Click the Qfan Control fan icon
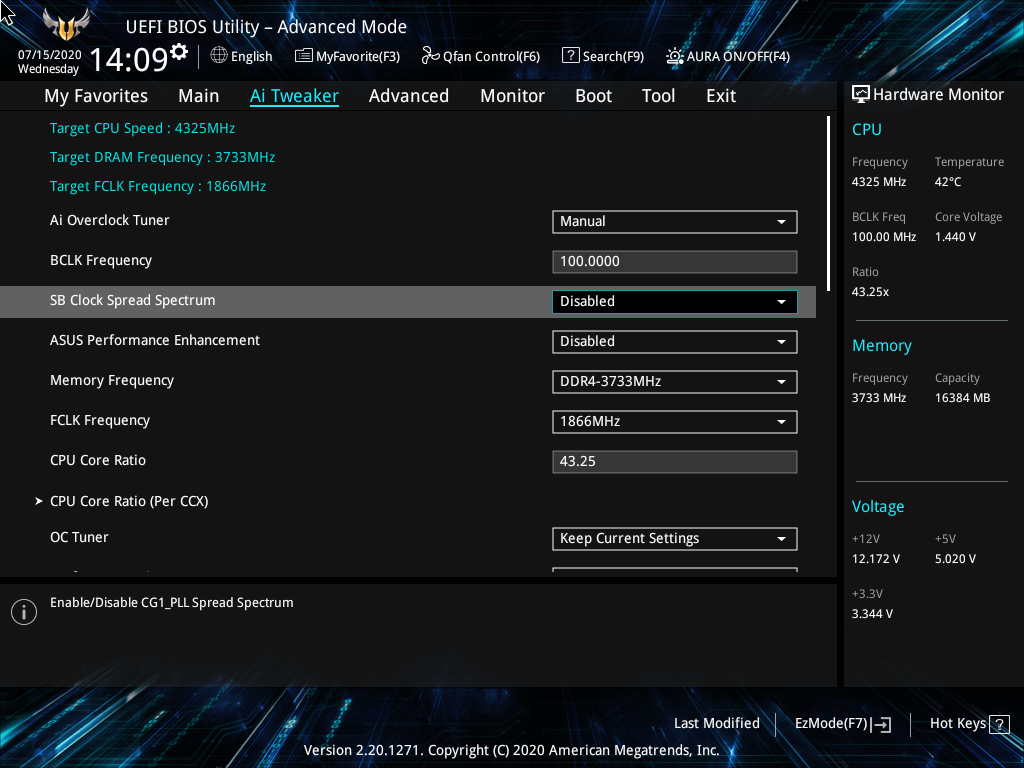The width and height of the screenshot is (1024, 768). click(430, 56)
